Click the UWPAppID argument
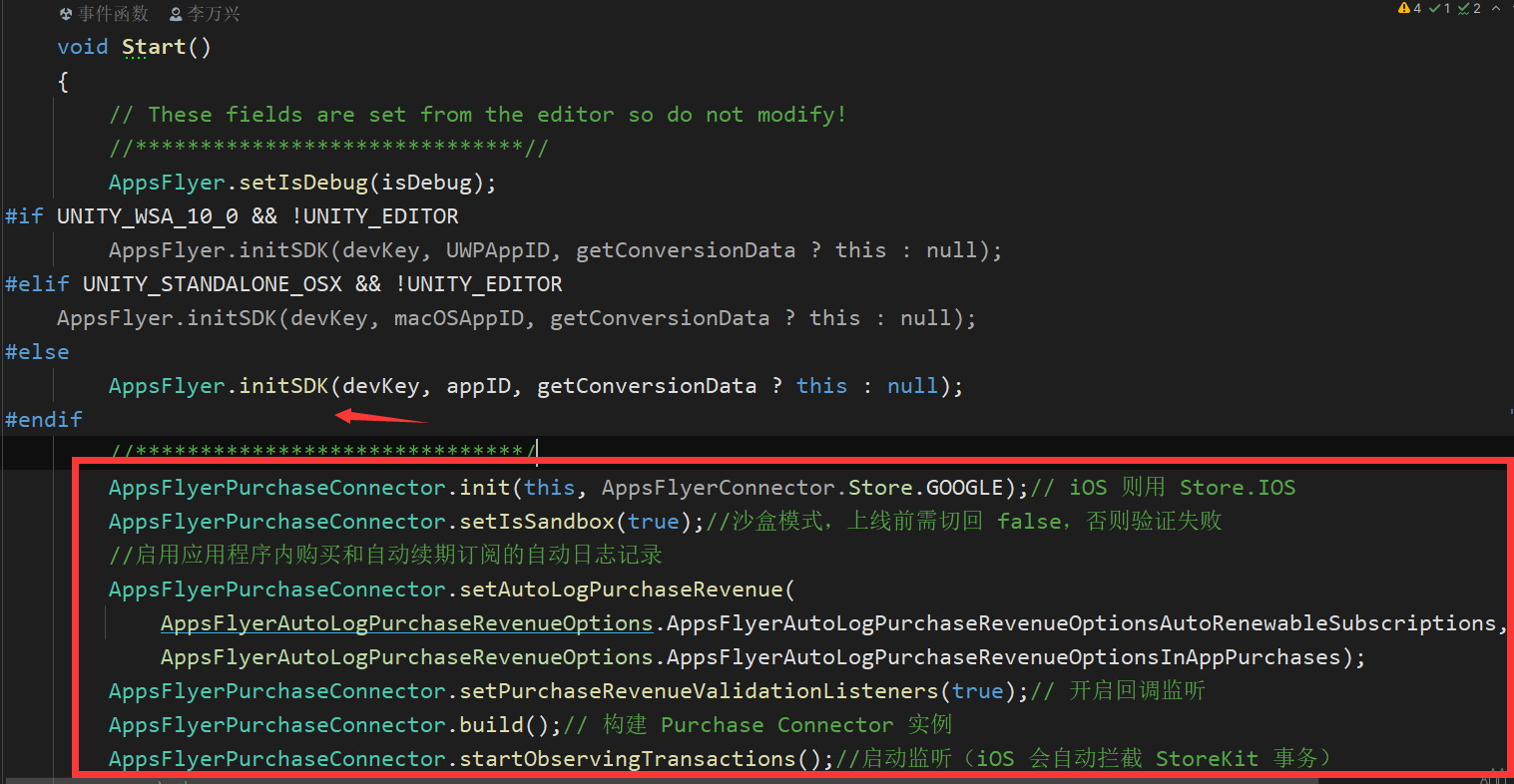1514x784 pixels. (x=497, y=250)
